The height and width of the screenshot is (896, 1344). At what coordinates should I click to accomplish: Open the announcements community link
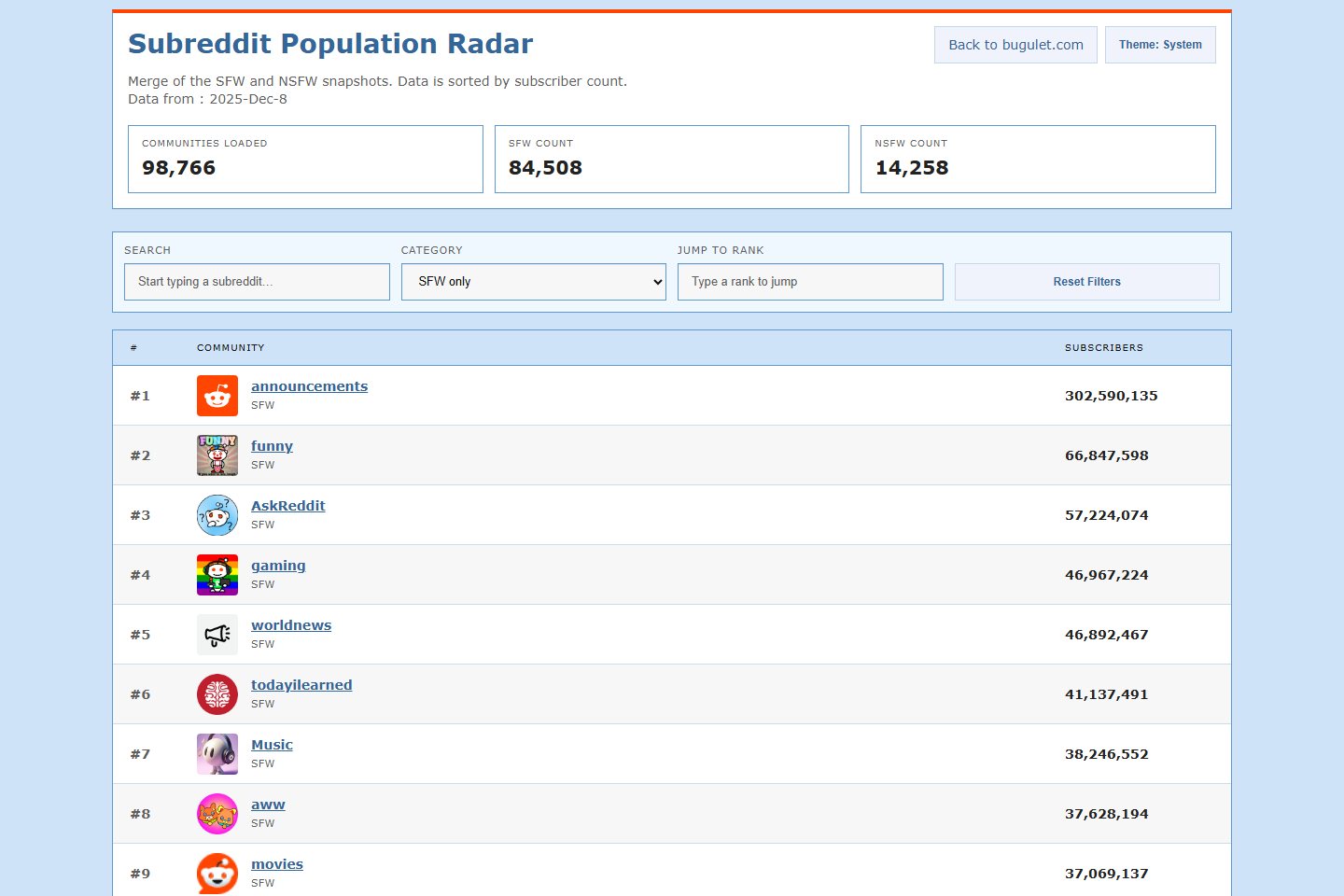click(309, 386)
